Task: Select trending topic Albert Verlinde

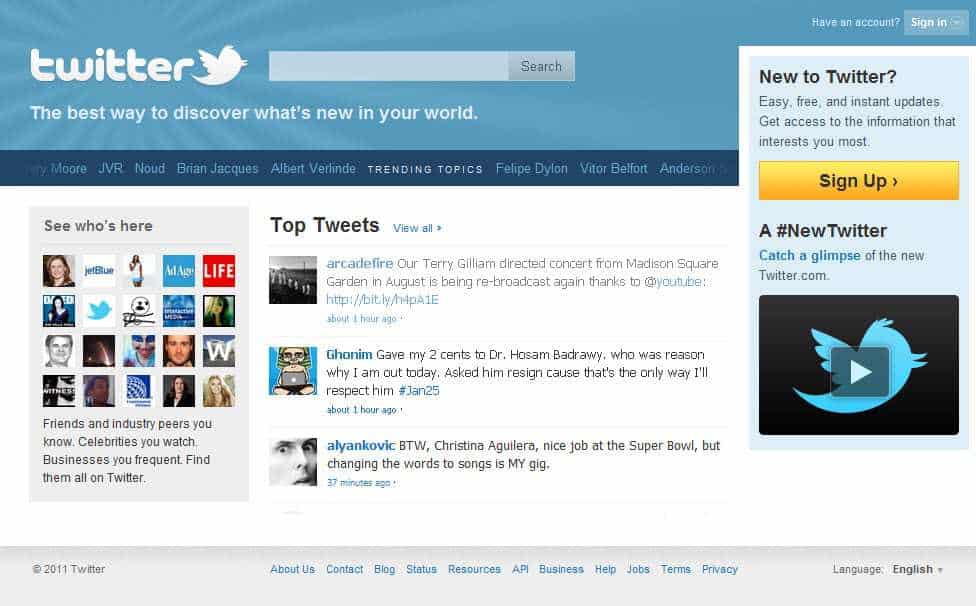Action: (313, 169)
